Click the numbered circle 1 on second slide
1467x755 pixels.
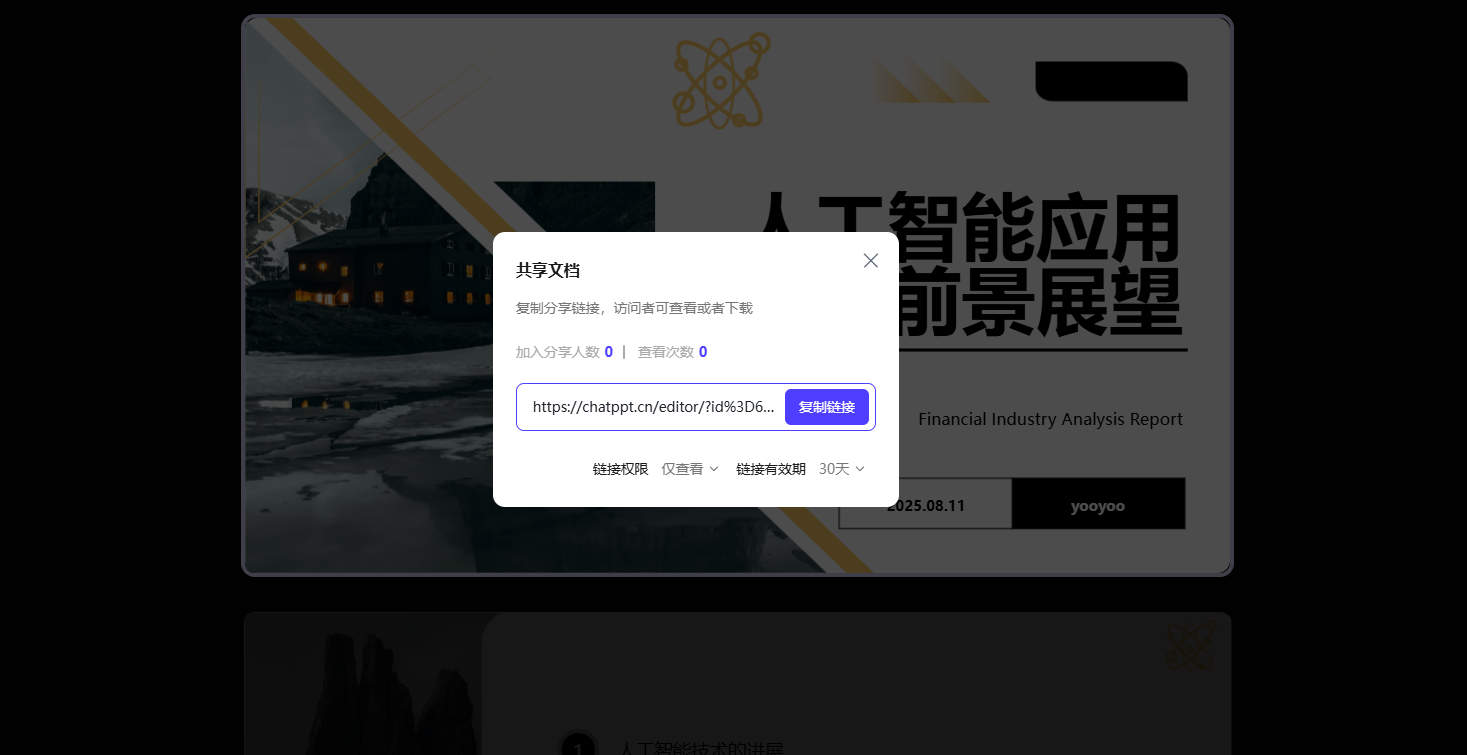(578, 746)
